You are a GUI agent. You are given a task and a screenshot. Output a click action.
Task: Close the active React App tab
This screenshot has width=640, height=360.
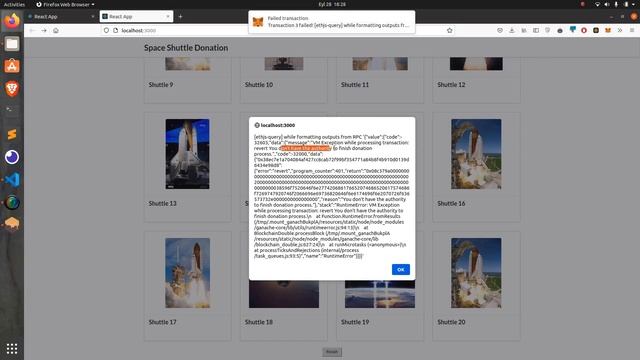coord(168,17)
